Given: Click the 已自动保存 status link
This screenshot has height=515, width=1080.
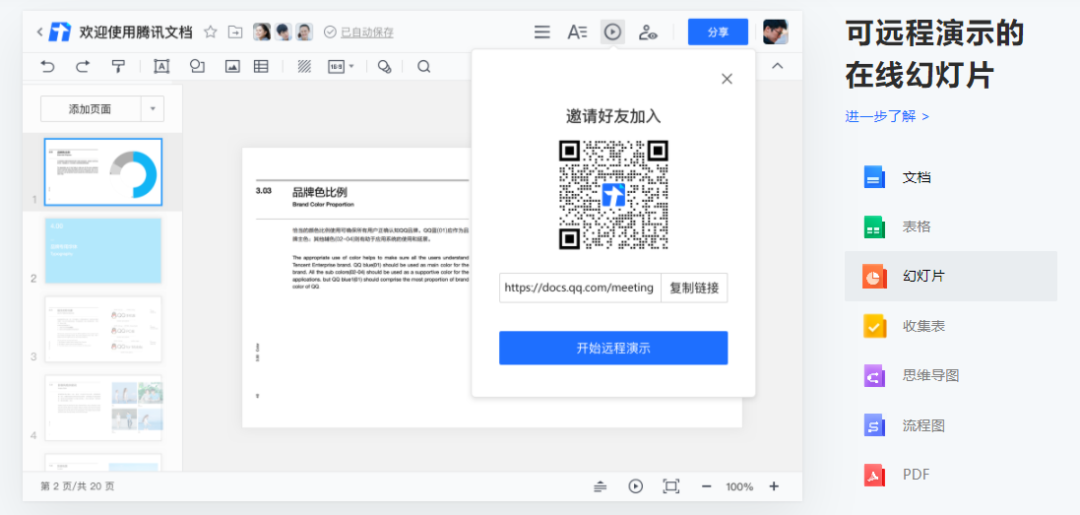Looking at the screenshot, I should pyautogui.click(x=367, y=32).
